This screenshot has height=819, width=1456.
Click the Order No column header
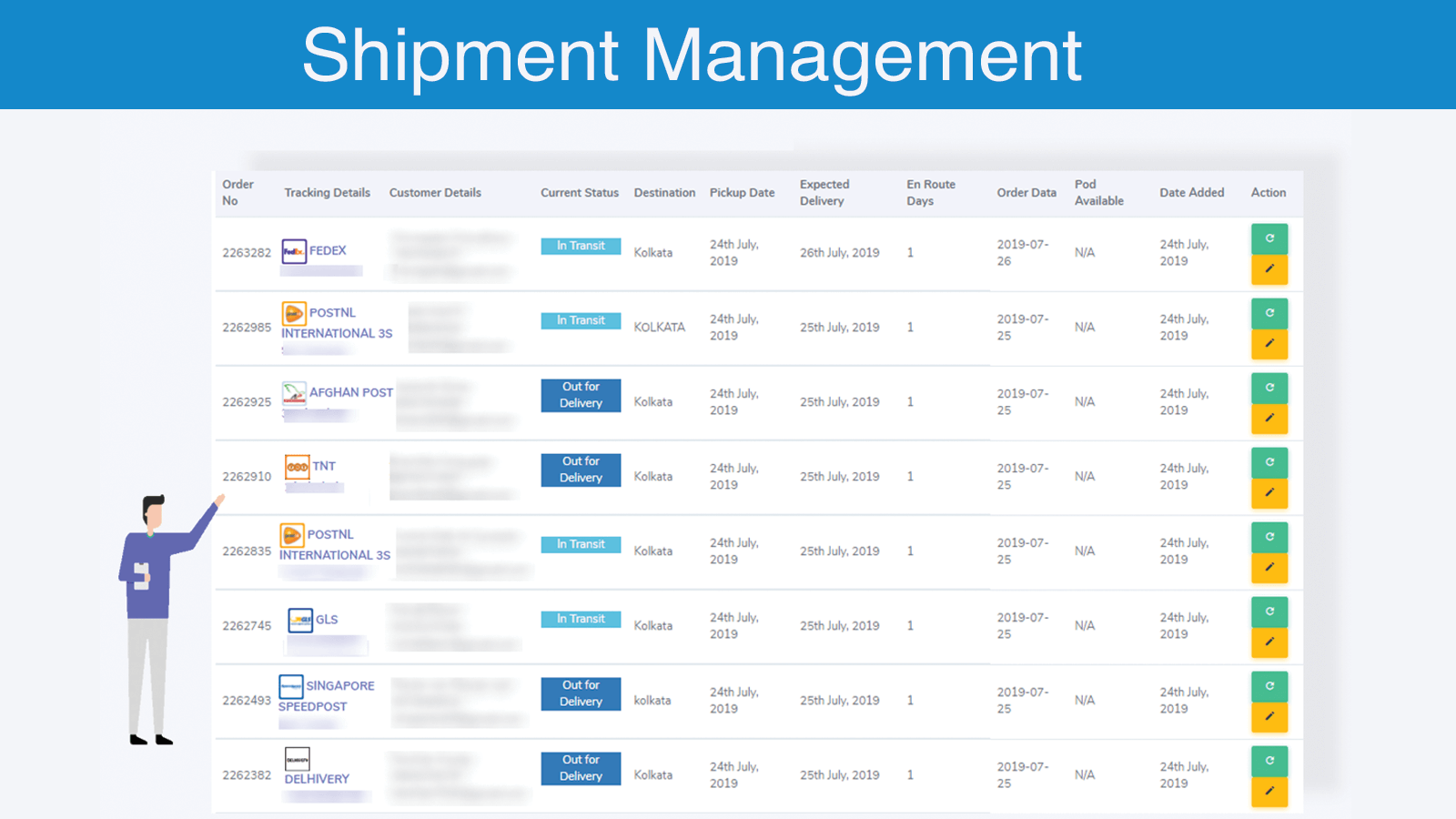click(x=238, y=192)
